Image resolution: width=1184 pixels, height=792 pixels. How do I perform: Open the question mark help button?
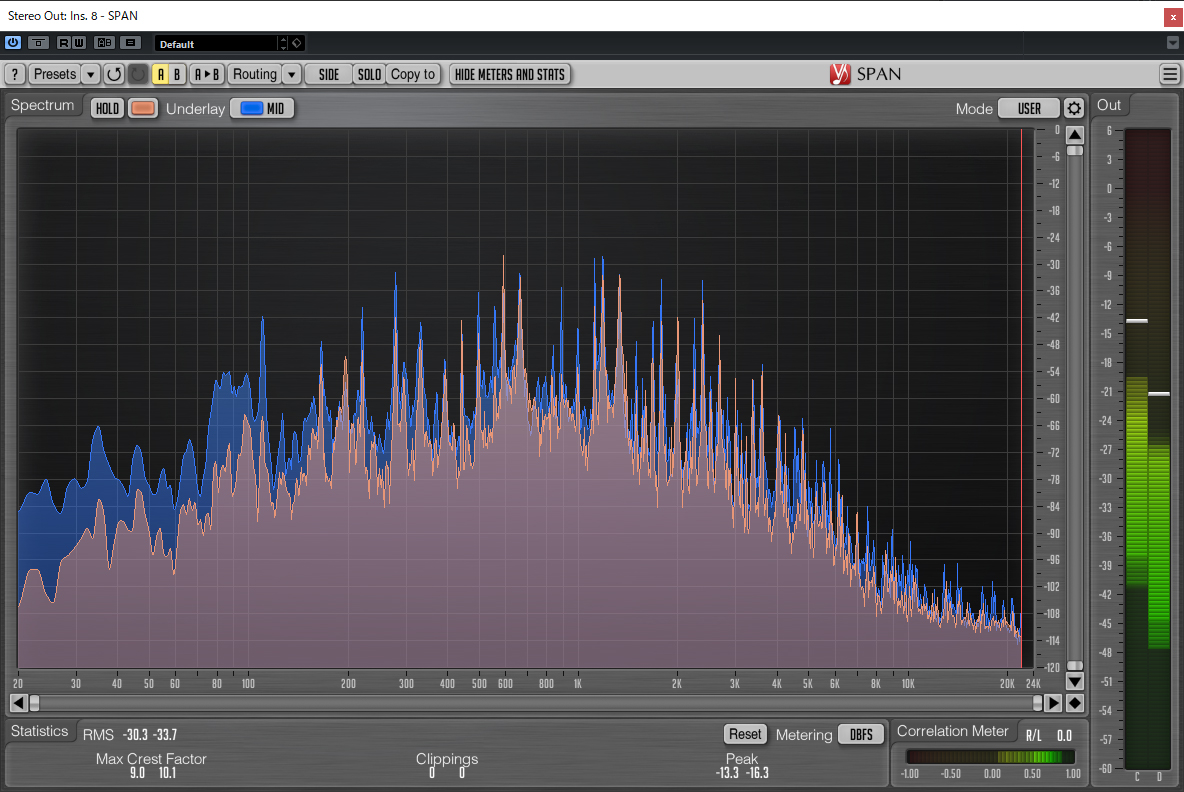click(15, 74)
